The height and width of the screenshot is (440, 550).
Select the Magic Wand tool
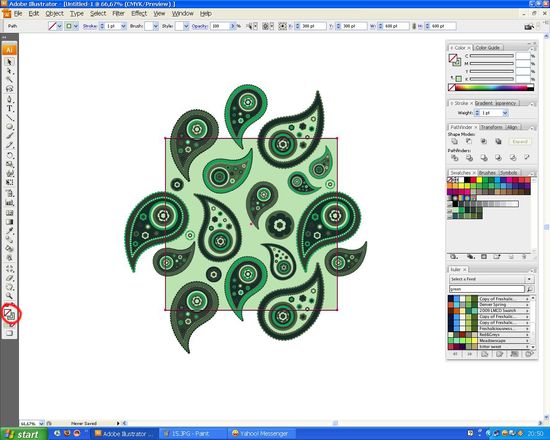click(x=9, y=80)
